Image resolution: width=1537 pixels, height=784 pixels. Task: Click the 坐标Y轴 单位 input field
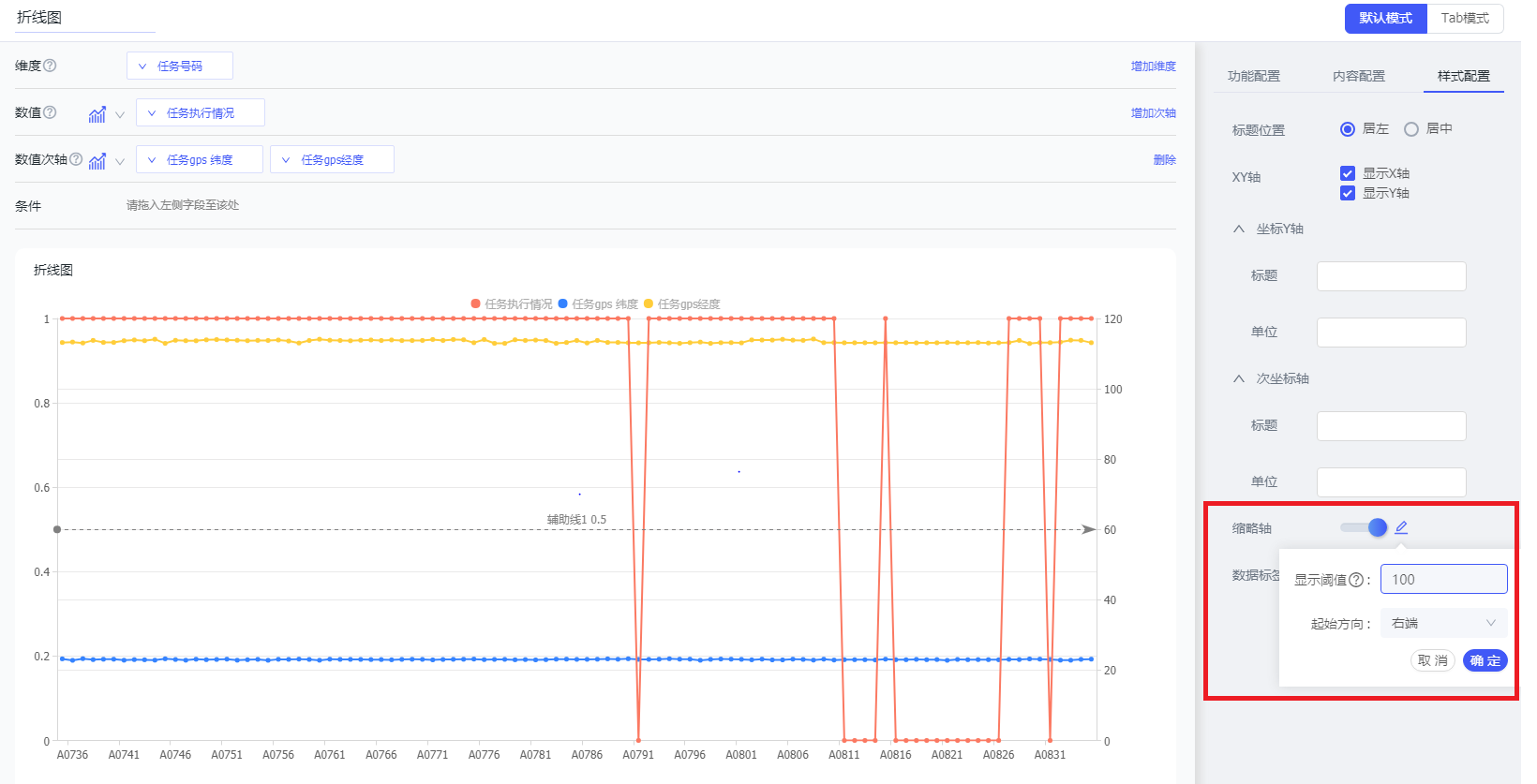click(1392, 333)
